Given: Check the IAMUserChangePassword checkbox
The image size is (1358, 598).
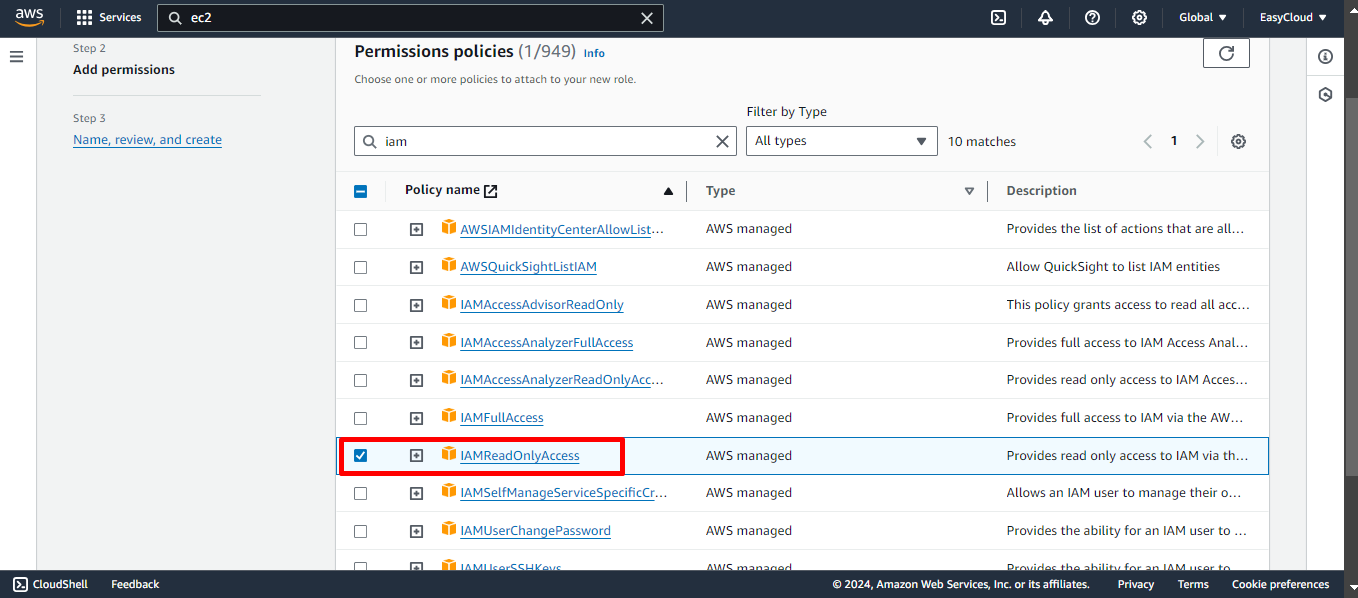Looking at the screenshot, I should pyautogui.click(x=361, y=531).
